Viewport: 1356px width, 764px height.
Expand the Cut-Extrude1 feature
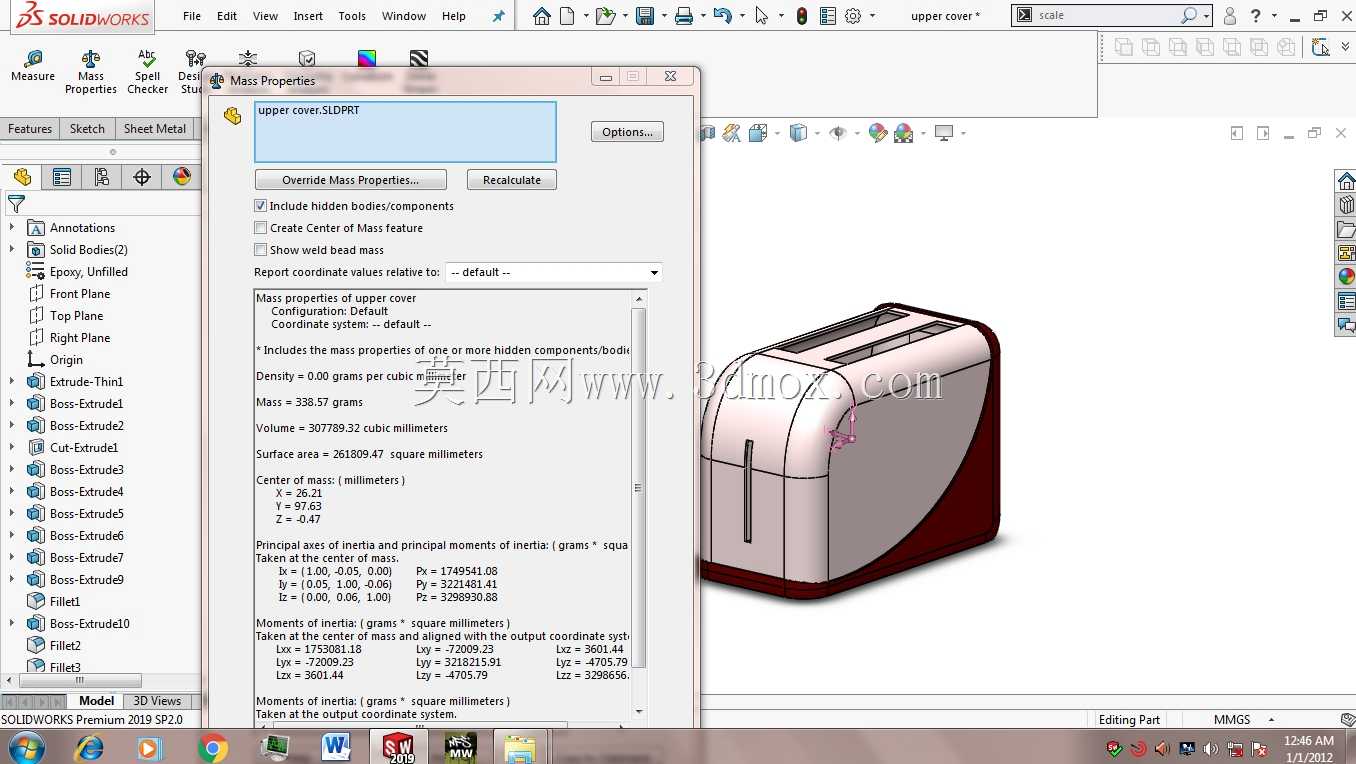click(x=12, y=448)
